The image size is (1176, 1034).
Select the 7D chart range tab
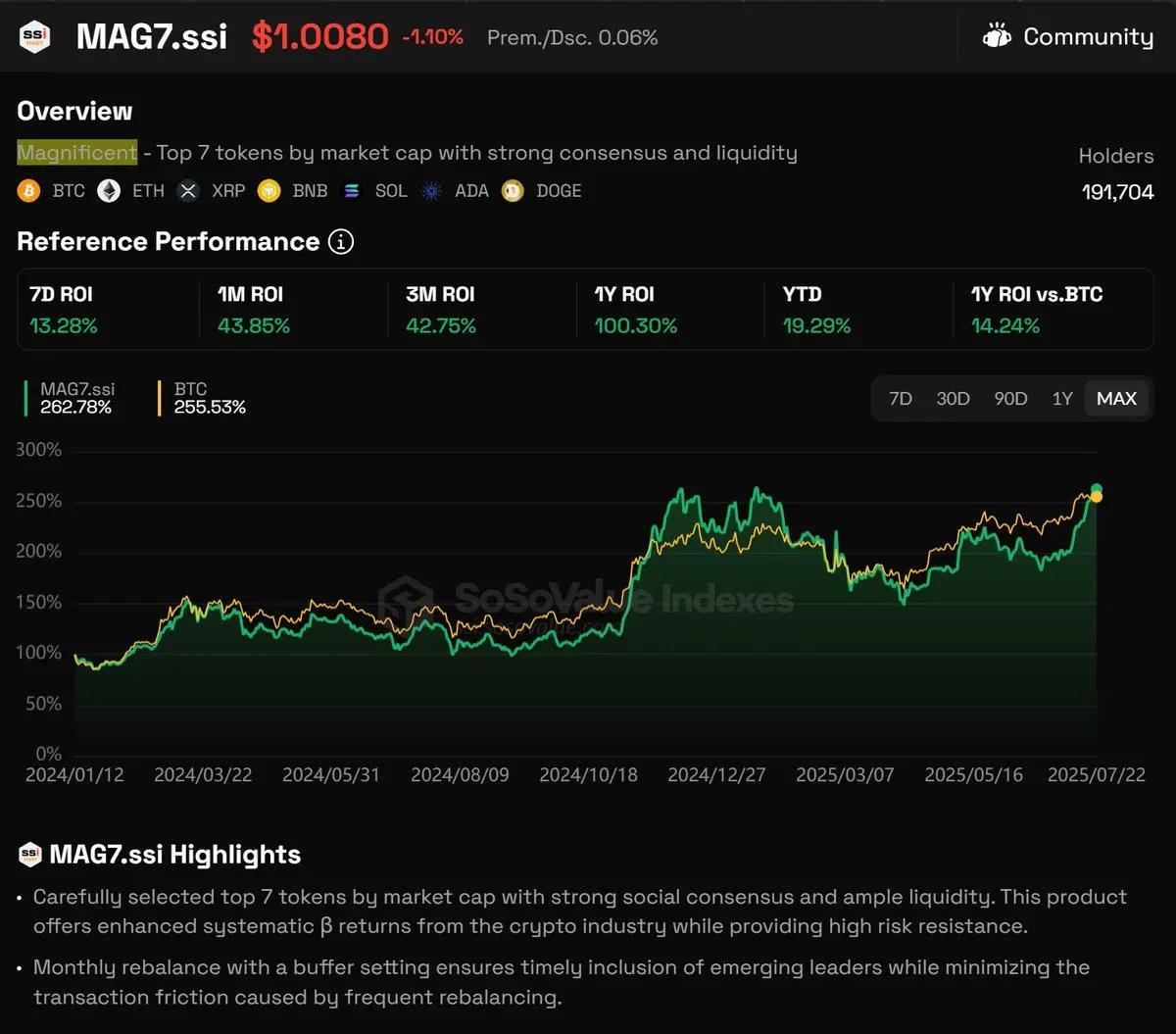[901, 399]
